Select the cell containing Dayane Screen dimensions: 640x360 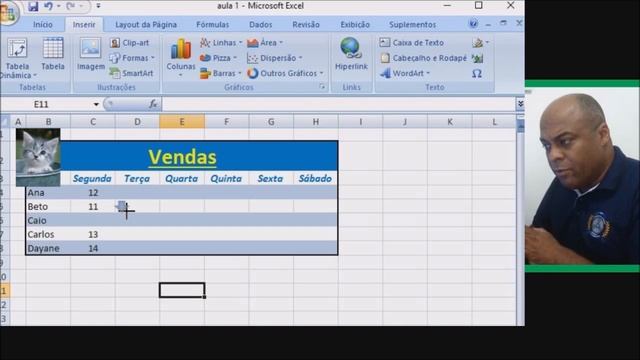[x=48, y=248]
